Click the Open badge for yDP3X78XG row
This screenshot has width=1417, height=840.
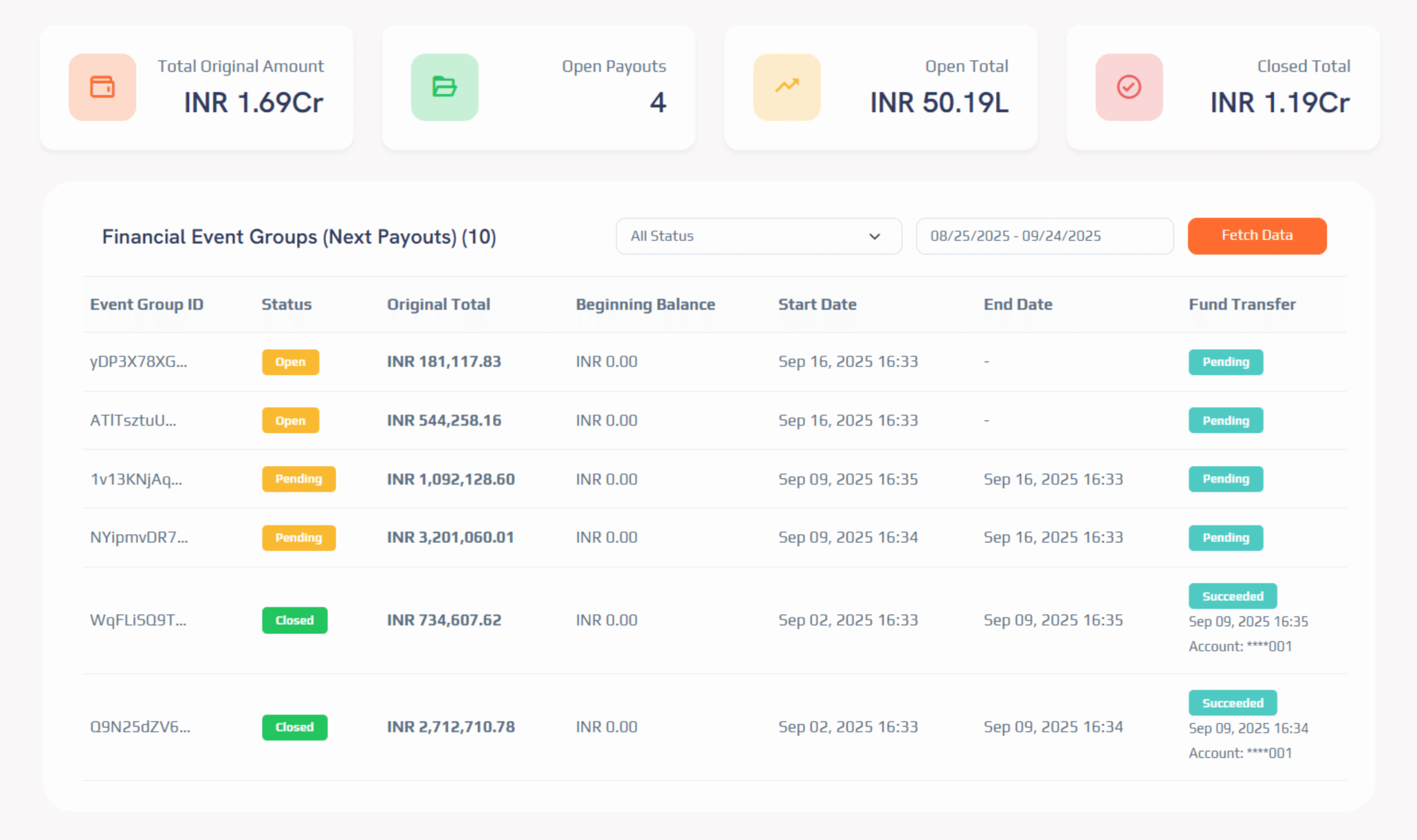[x=290, y=362]
